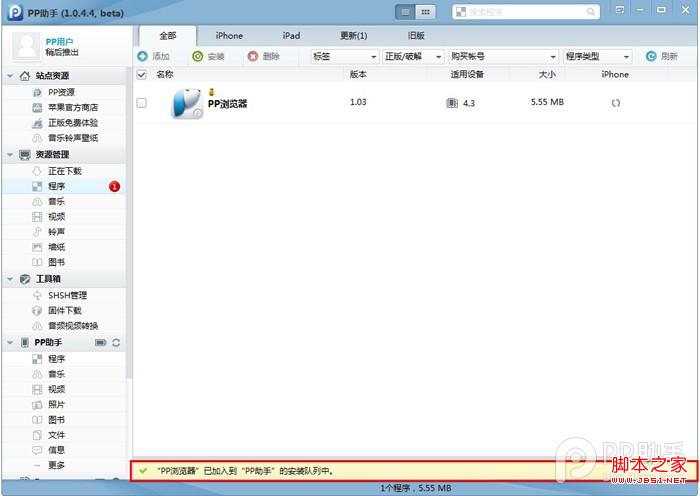
Task: Open 音乐铃声壁纸 in sidebar
Action: point(64,138)
